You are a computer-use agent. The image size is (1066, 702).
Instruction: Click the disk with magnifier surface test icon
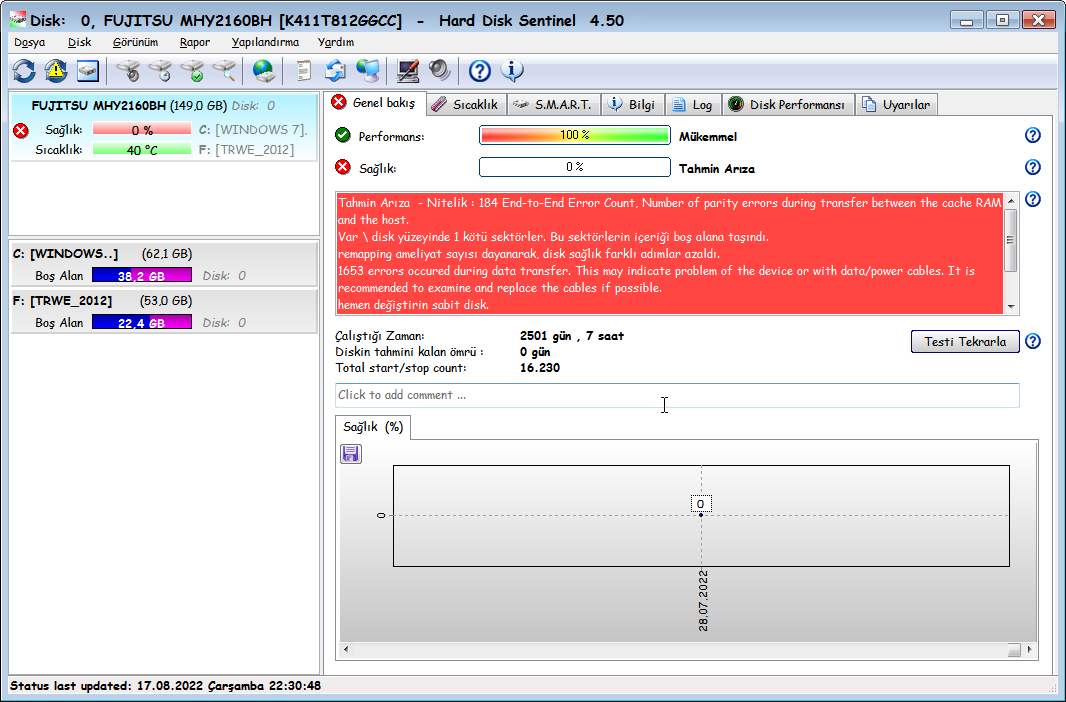224,71
